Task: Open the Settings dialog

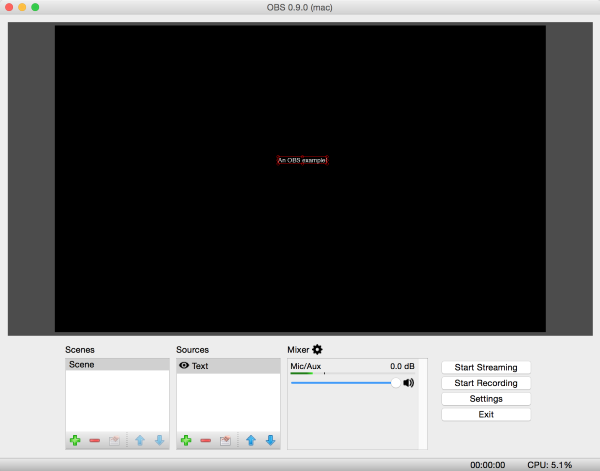Action: point(485,399)
